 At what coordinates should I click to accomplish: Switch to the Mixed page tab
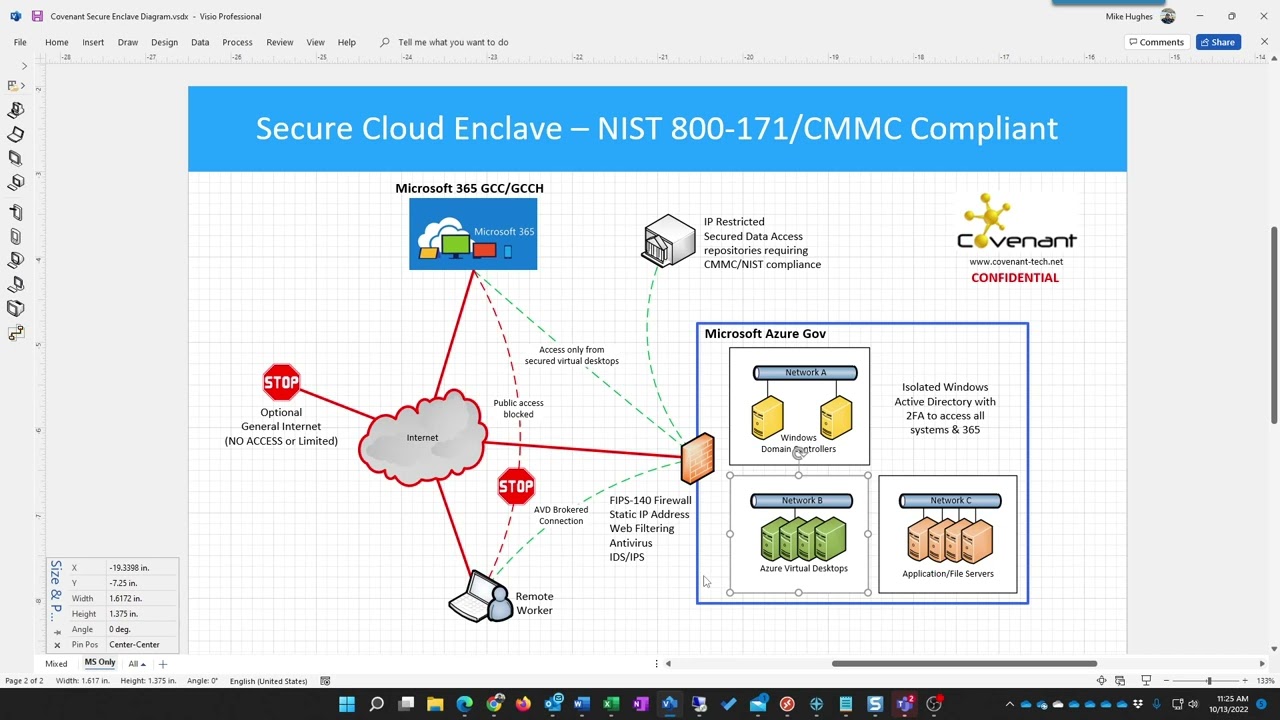56,664
